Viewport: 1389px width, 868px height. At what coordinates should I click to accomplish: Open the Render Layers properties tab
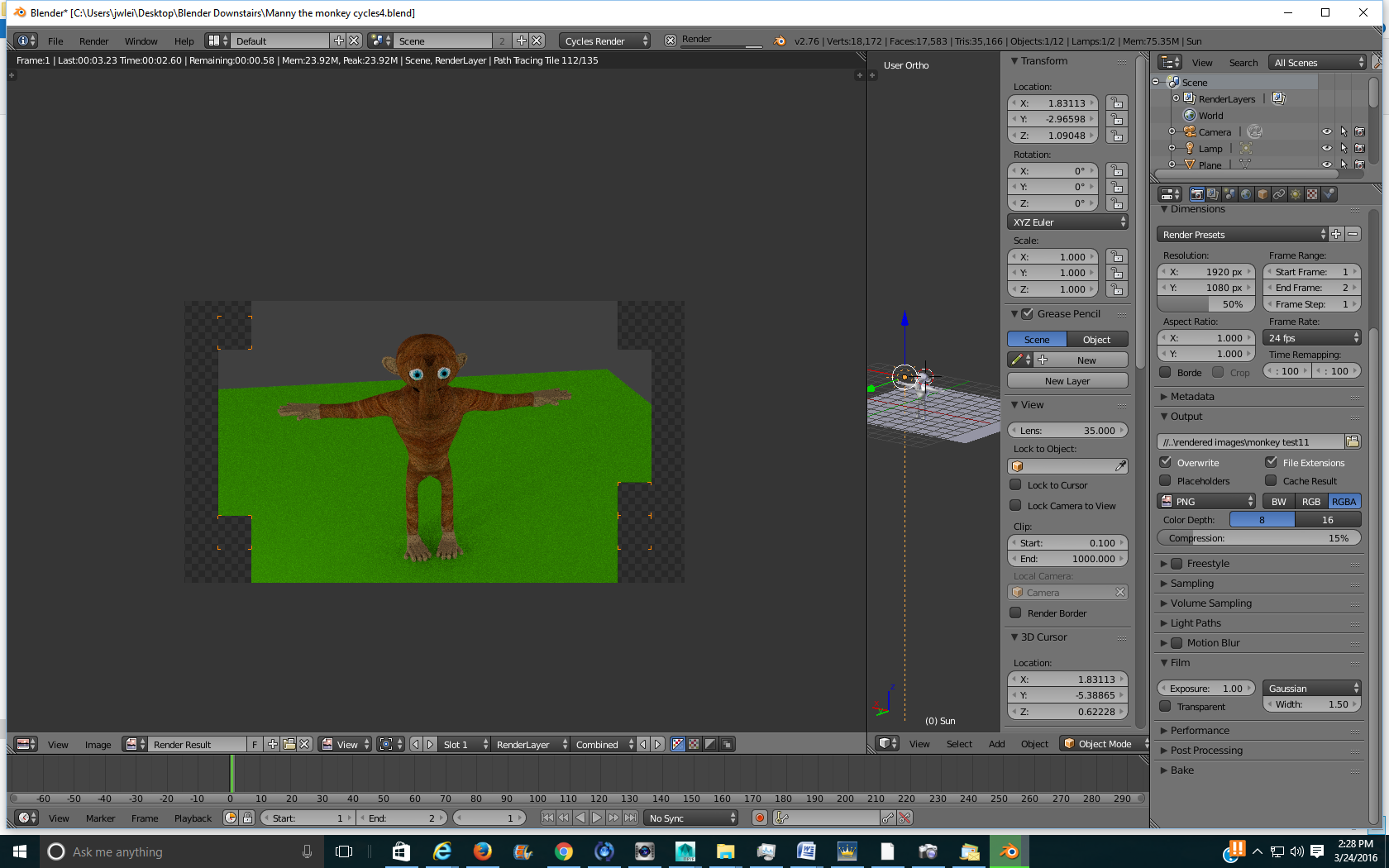(1213, 194)
